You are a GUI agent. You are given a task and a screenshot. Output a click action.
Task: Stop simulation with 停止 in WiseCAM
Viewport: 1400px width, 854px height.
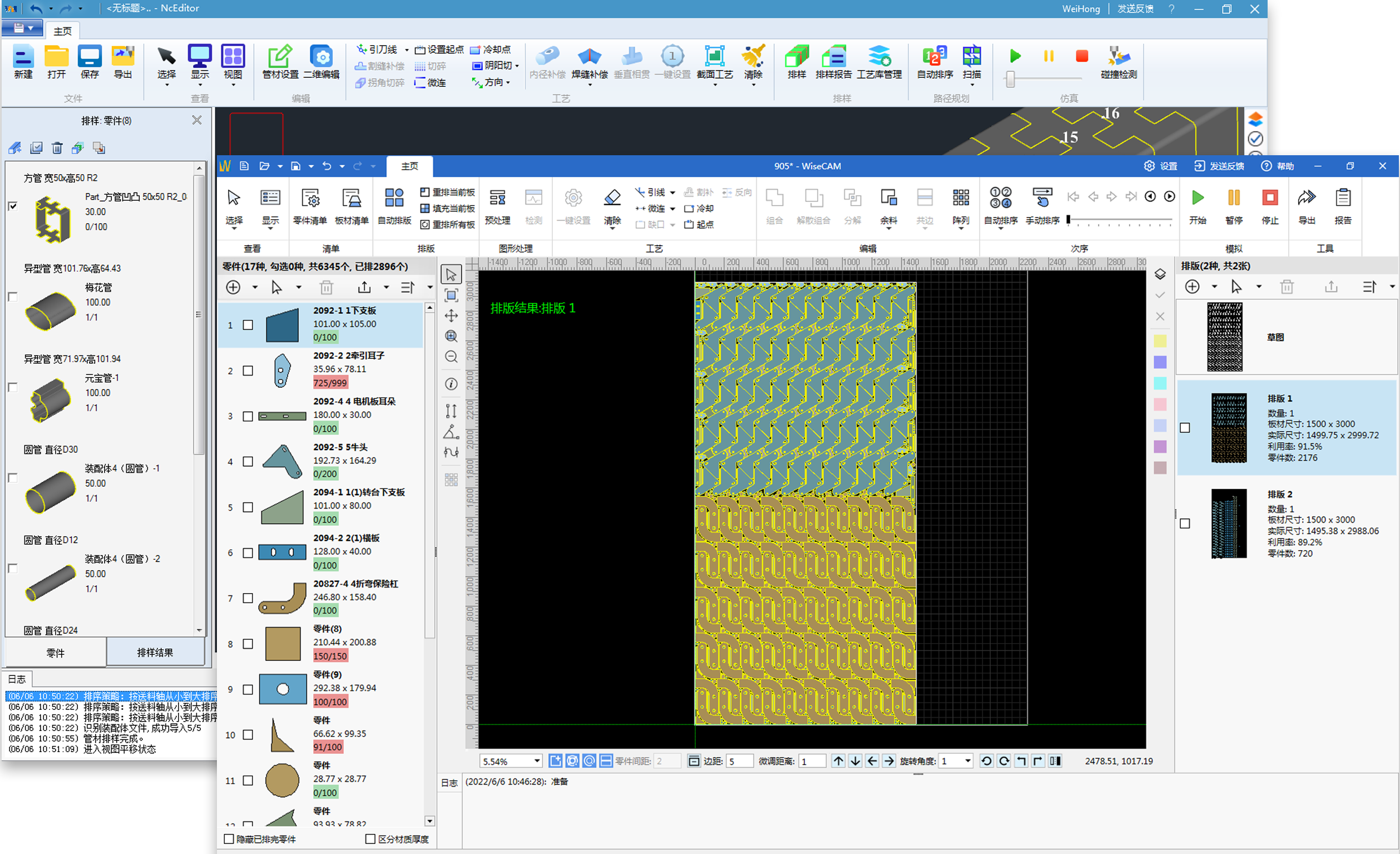click(x=1270, y=206)
